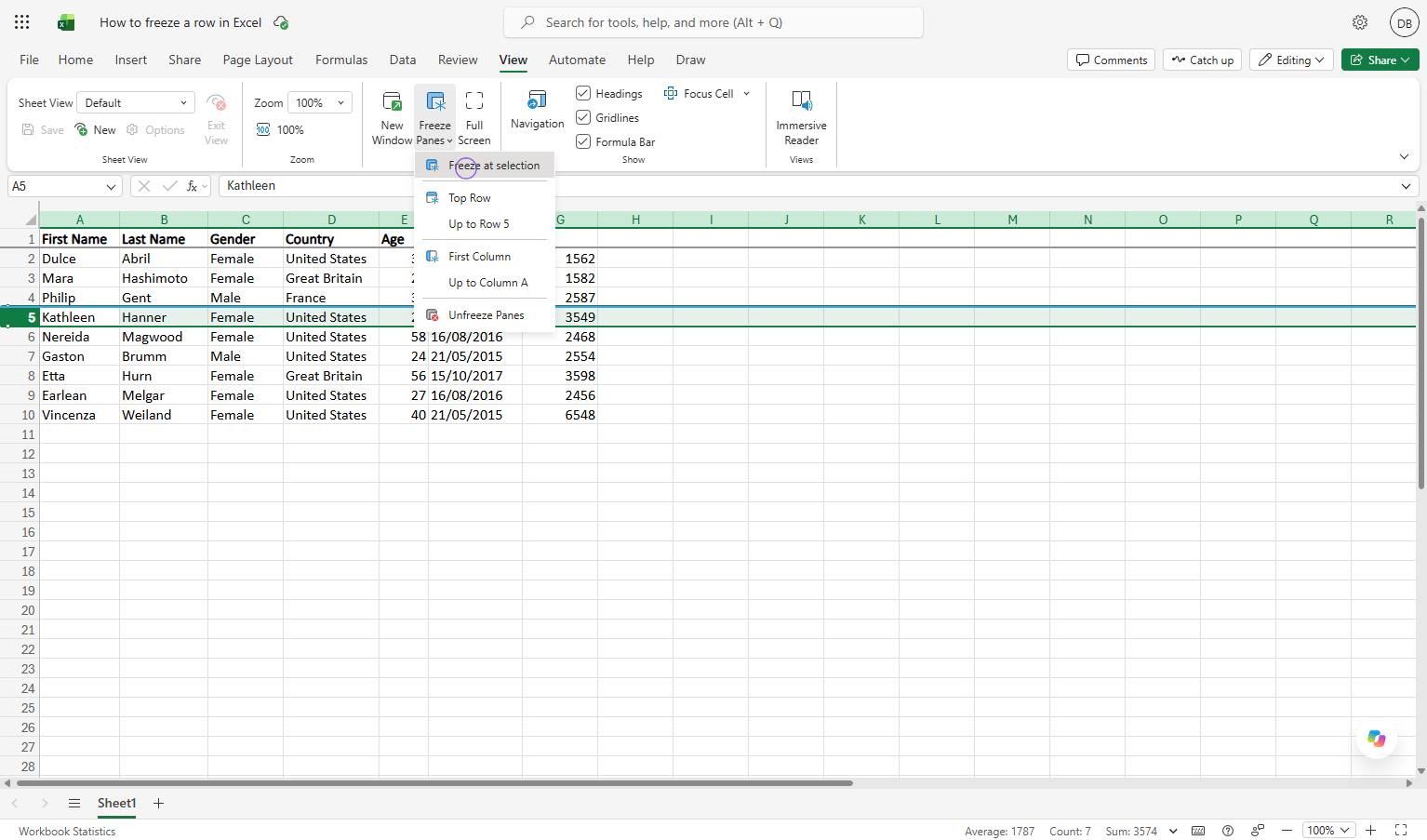Launch Immersive Reader

[x=801, y=118]
